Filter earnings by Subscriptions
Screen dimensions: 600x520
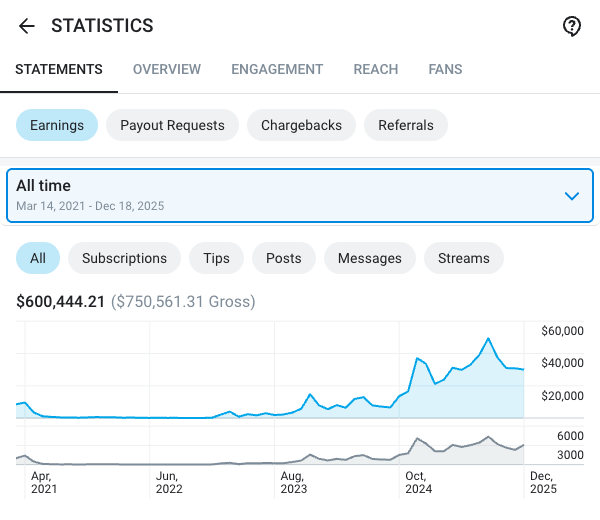[124, 258]
